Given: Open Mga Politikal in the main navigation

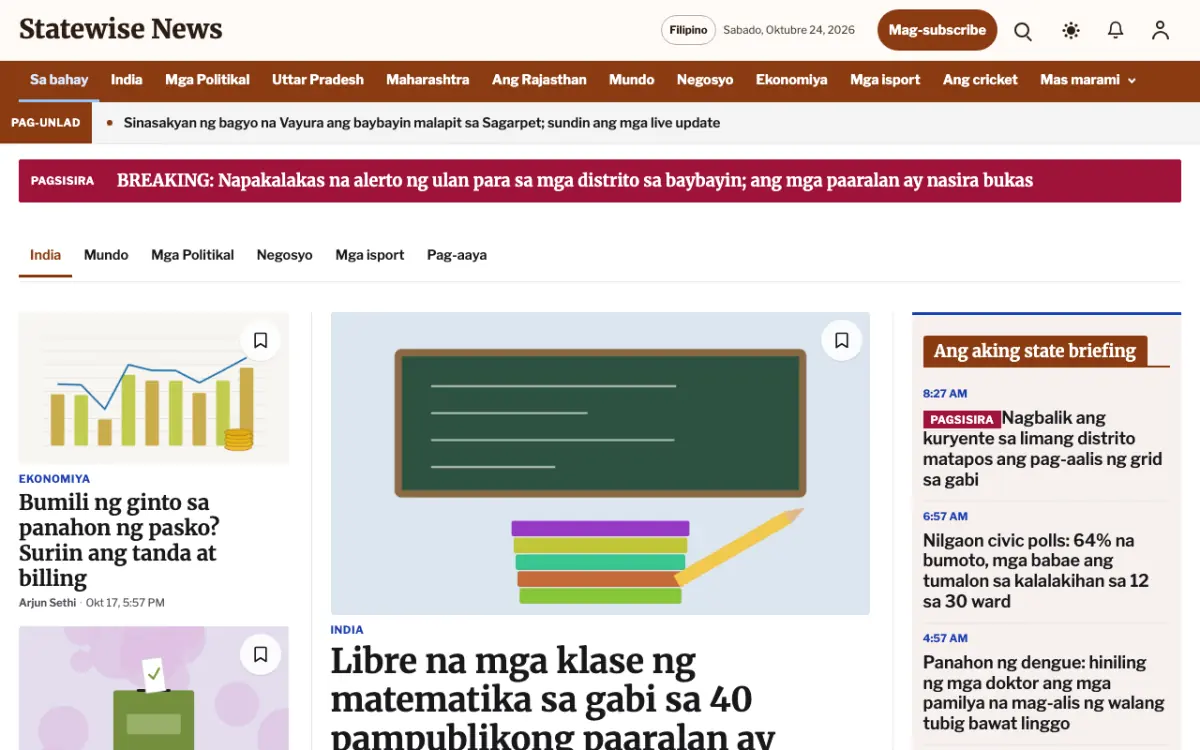Looking at the screenshot, I should [x=207, y=80].
